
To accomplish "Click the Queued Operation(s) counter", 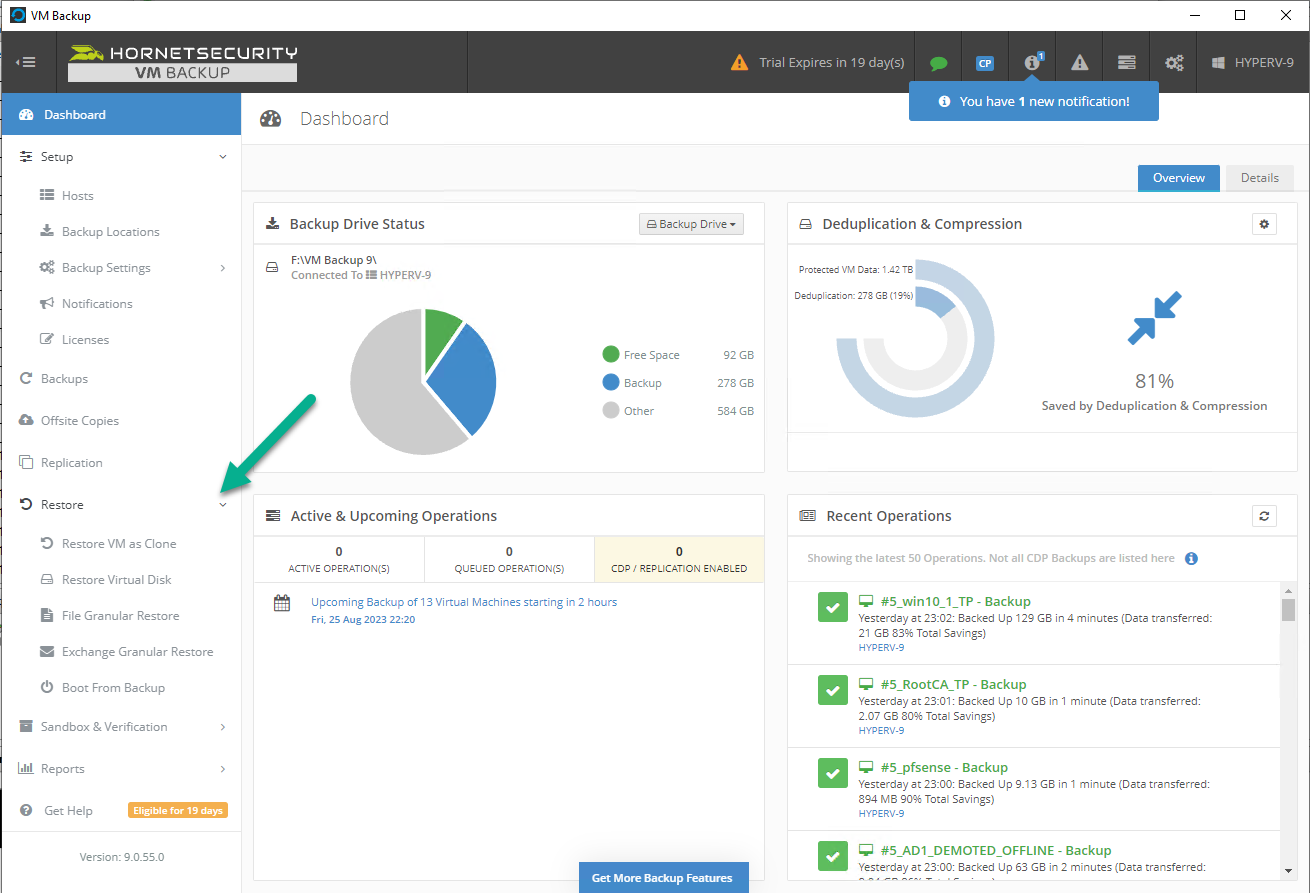I will click(509, 560).
